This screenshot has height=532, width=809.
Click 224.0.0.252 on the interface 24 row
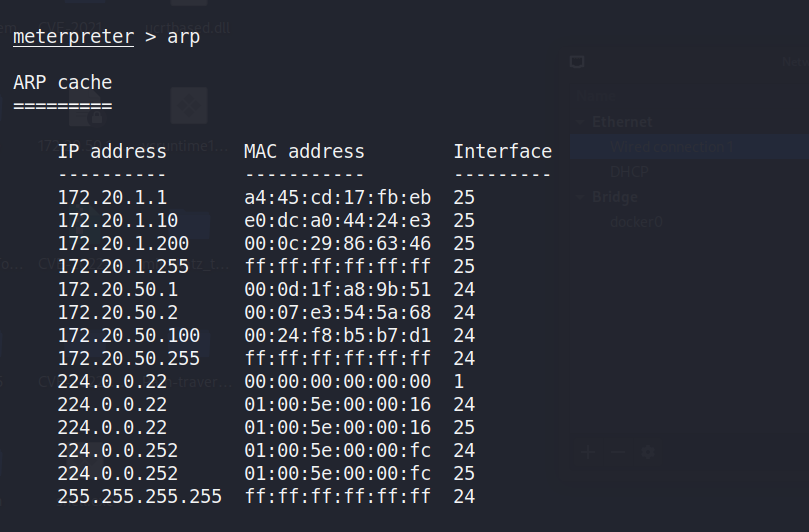(118, 450)
